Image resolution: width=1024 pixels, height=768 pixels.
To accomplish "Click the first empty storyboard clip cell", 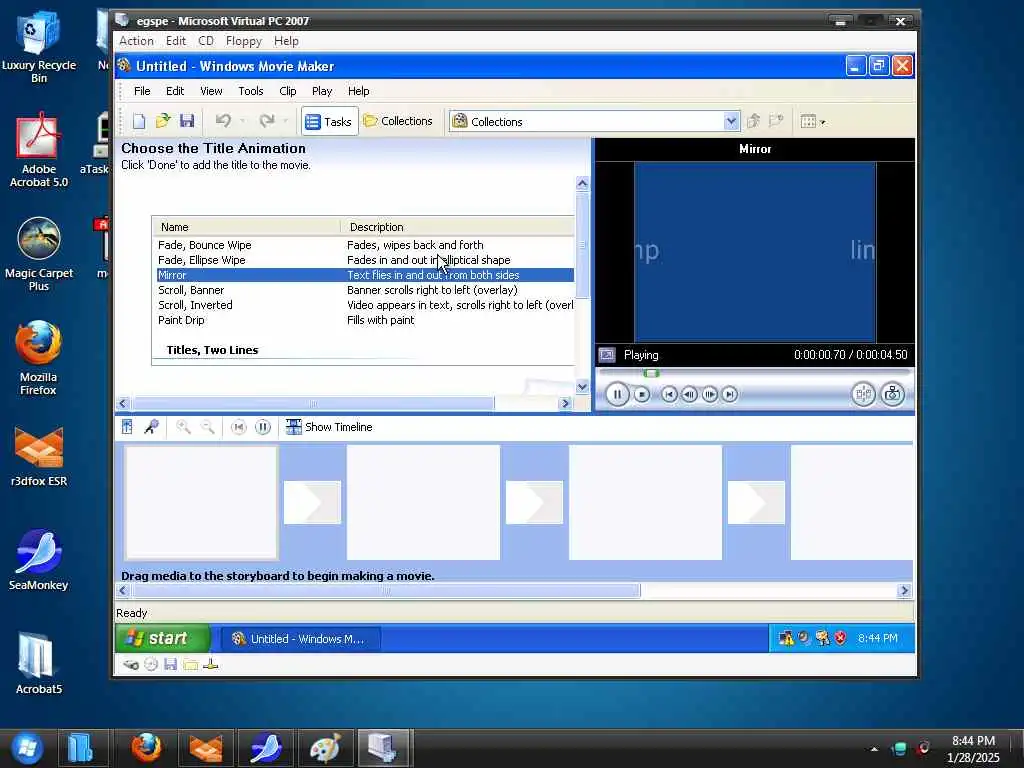I will tap(201, 502).
